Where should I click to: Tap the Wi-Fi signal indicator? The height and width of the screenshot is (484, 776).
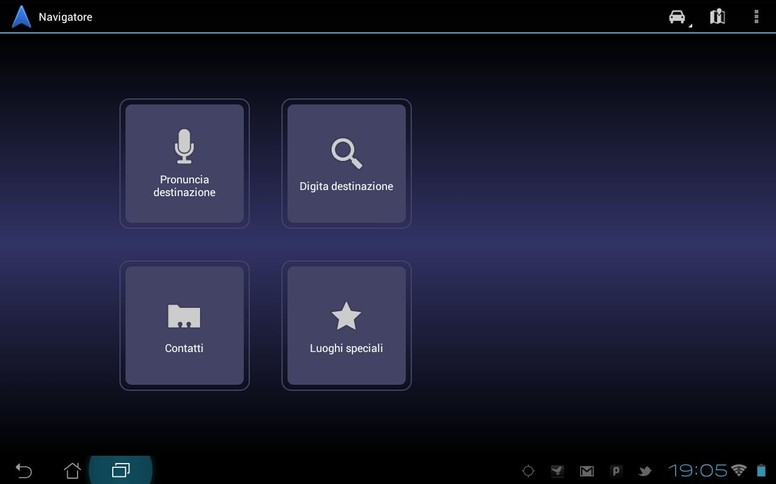739,470
